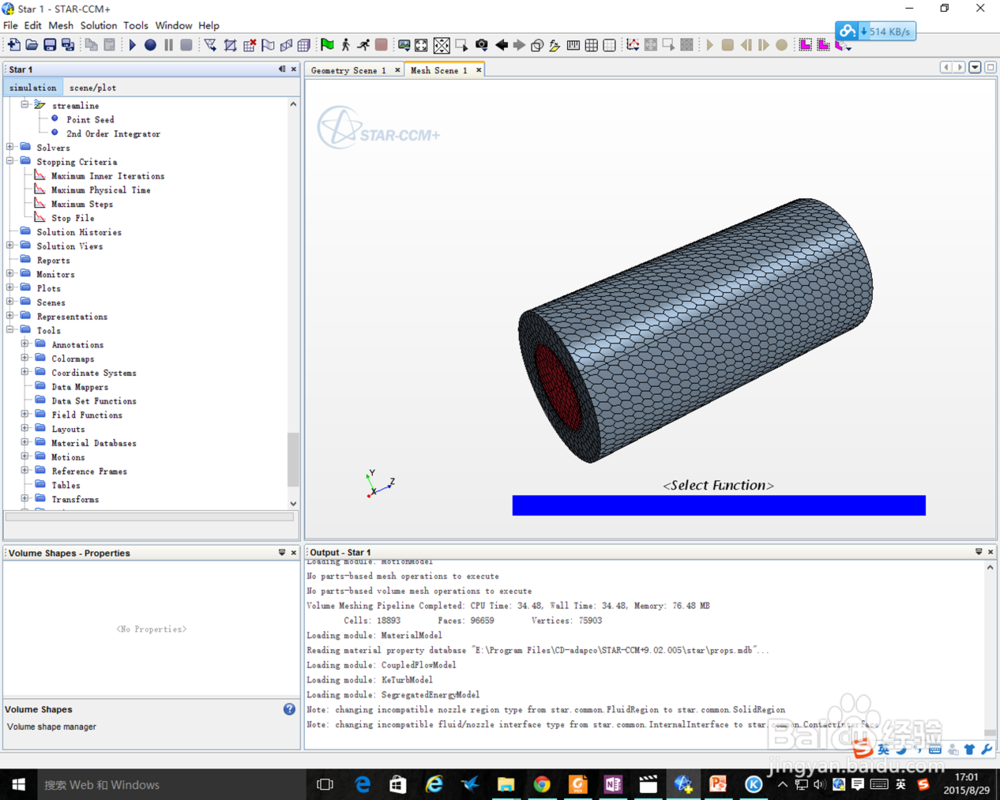This screenshot has width=1000, height=800.
Task: Open Google Chrome from the taskbar
Action: 542,785
